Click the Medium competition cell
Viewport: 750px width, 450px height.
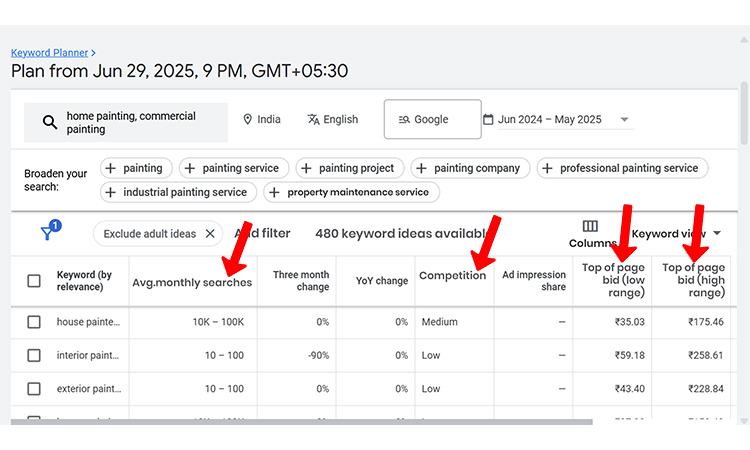(440, 322)
